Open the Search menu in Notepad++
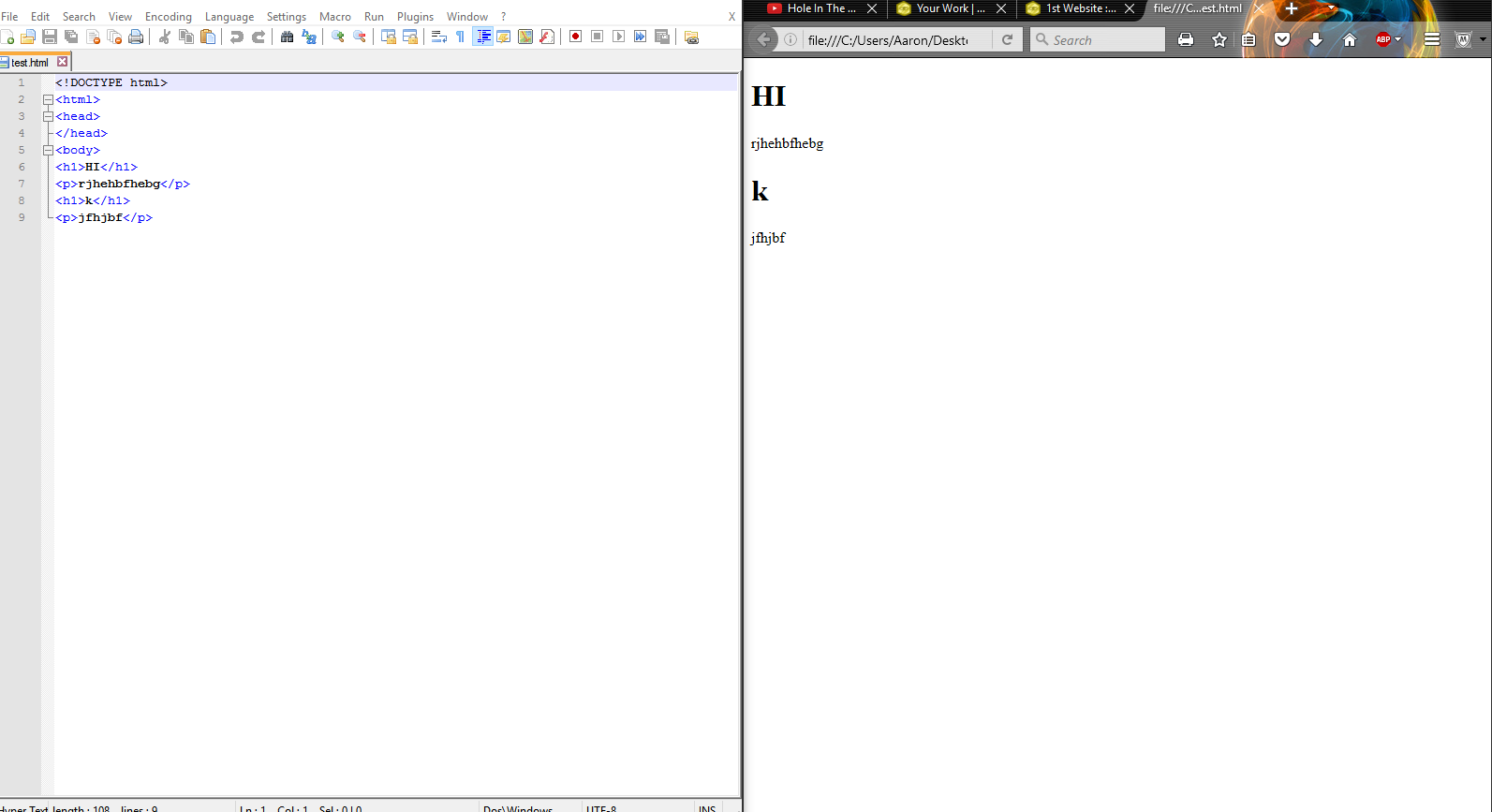This screenshot has width=1492, height=812. point(79,16)
